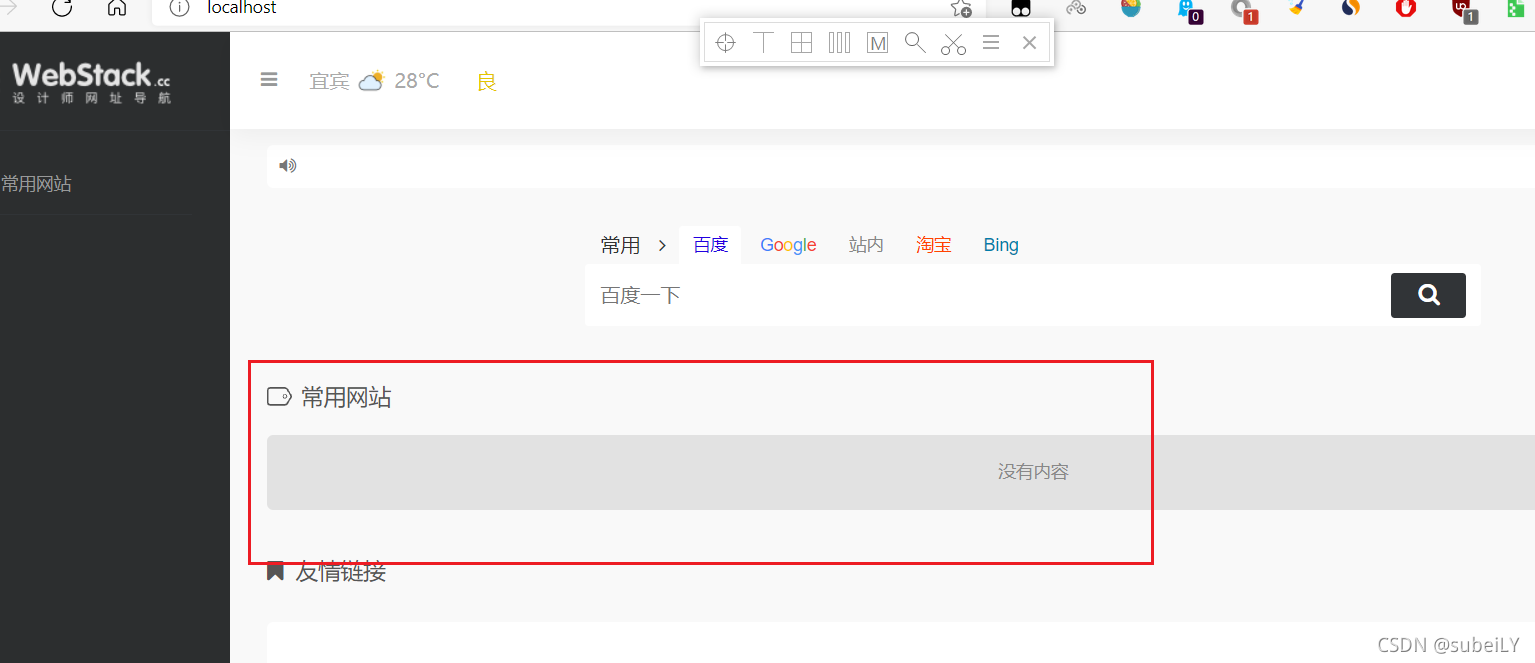Select the T text tool in the capture toolbar
Viewport: 1535px width, 663px height.
coord(763,42)
